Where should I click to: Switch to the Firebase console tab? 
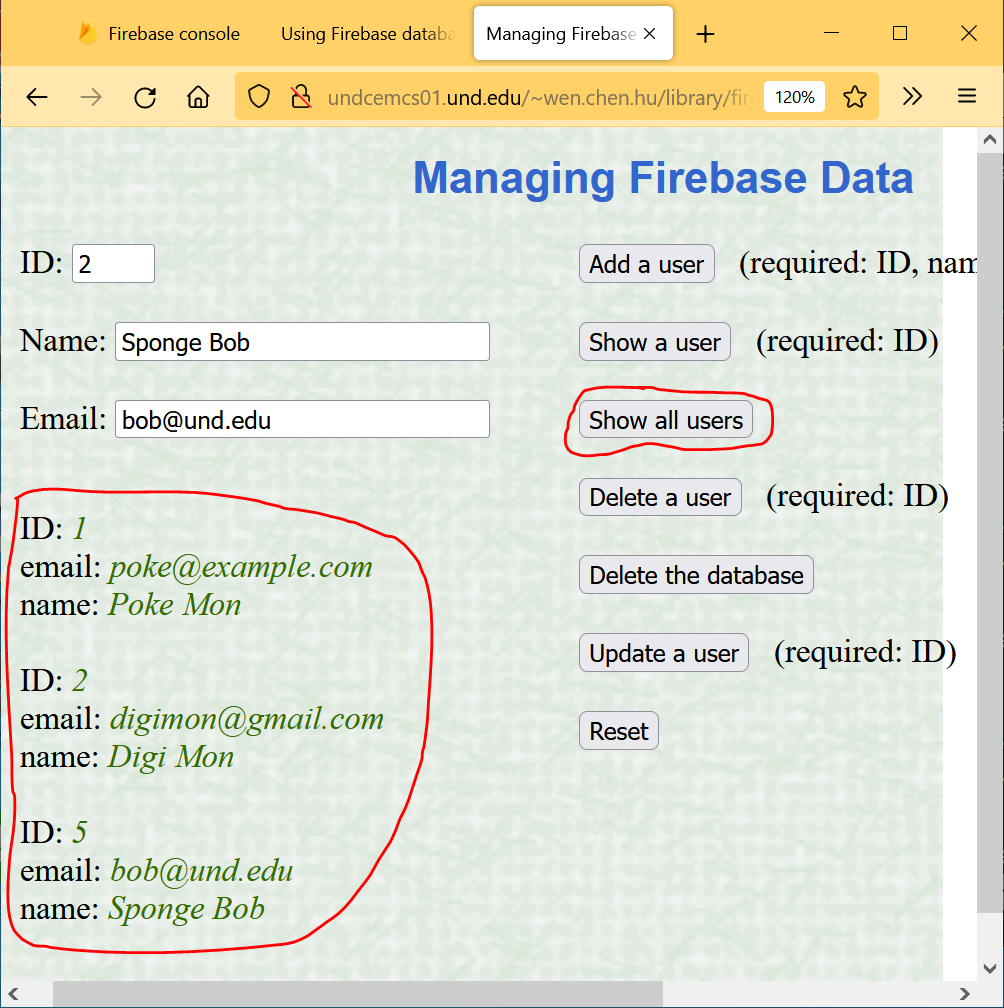tap(160, 34)
